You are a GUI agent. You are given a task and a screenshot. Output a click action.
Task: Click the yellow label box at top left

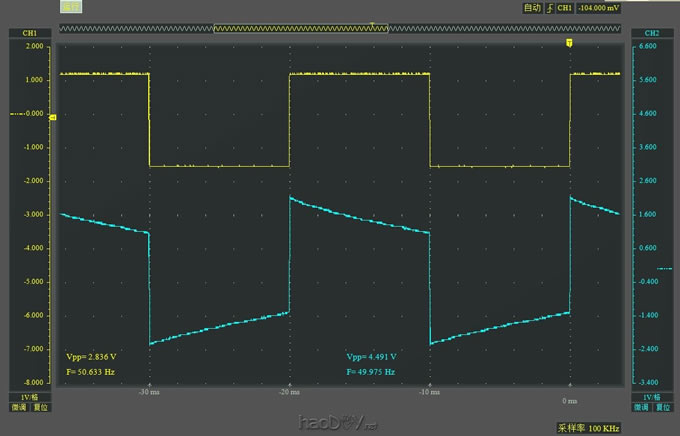[x=71, y=7]
